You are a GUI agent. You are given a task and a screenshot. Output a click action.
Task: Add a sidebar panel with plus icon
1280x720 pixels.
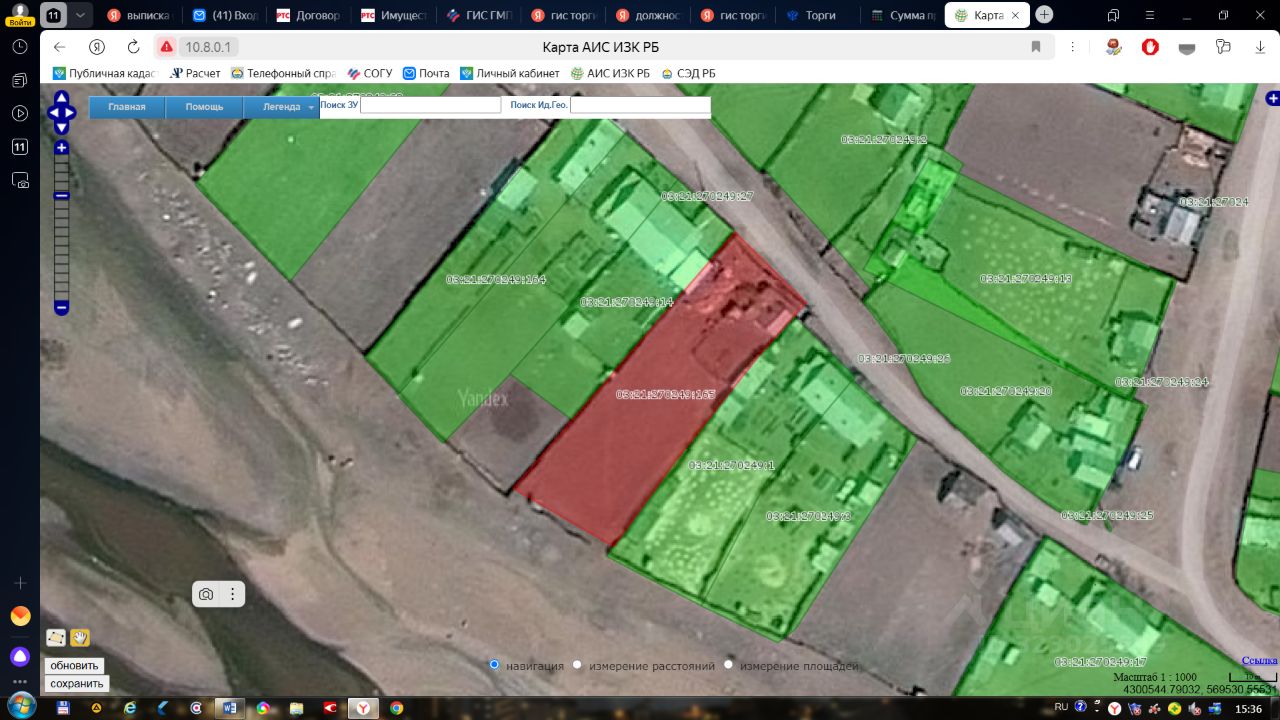click(20, 583)
